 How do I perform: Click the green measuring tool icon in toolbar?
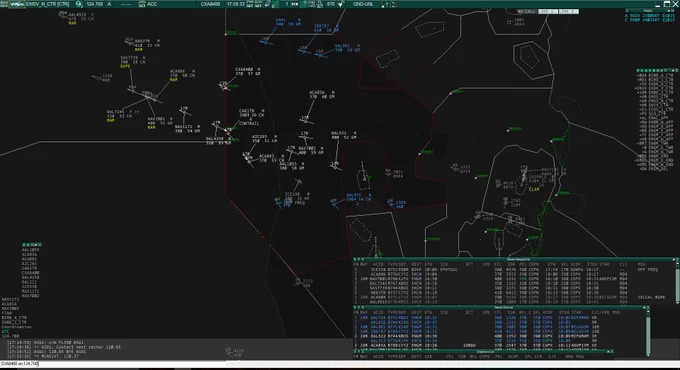275,4
